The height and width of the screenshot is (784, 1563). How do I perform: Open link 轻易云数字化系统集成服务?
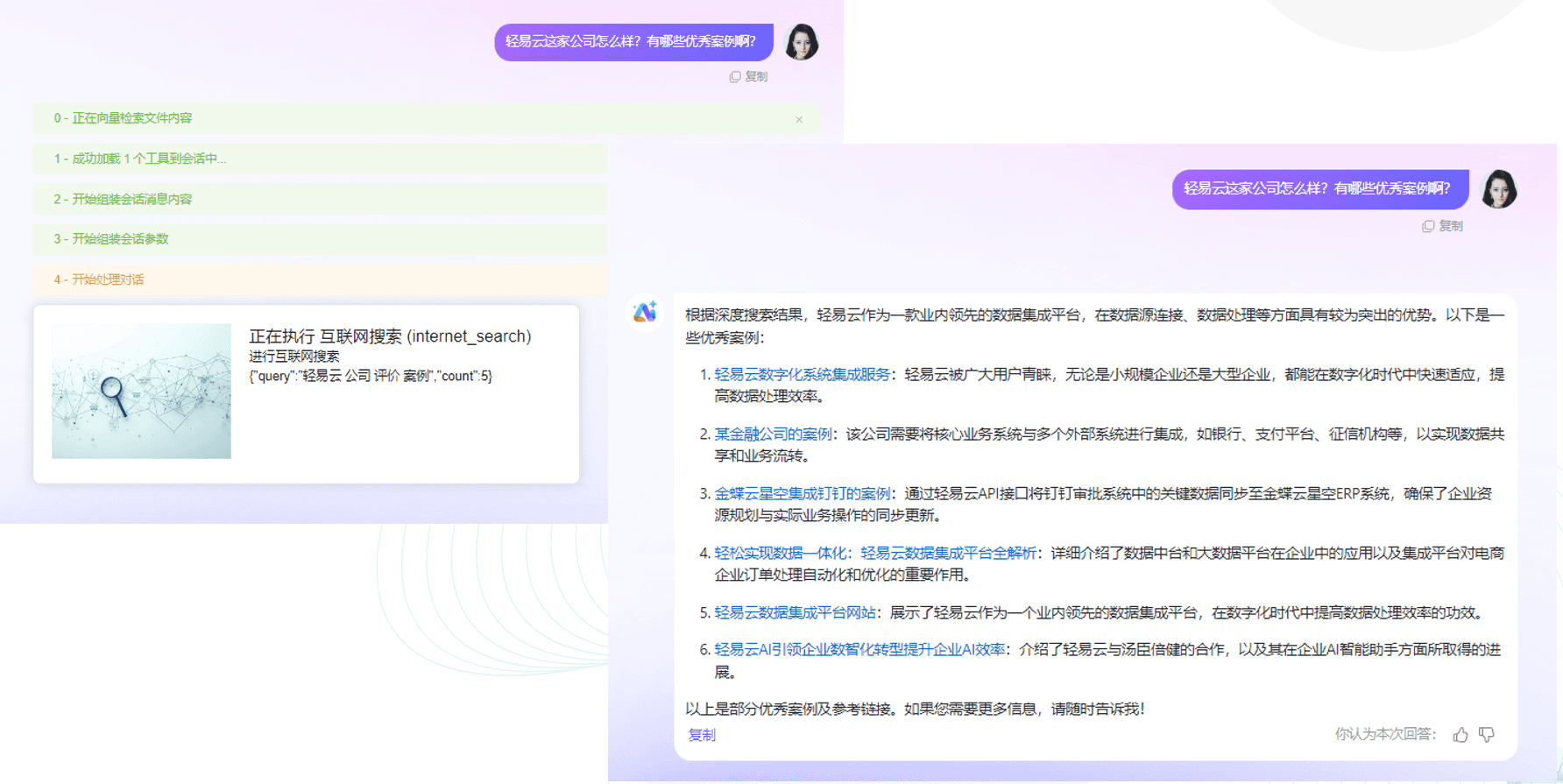click(x=802, y=374)
